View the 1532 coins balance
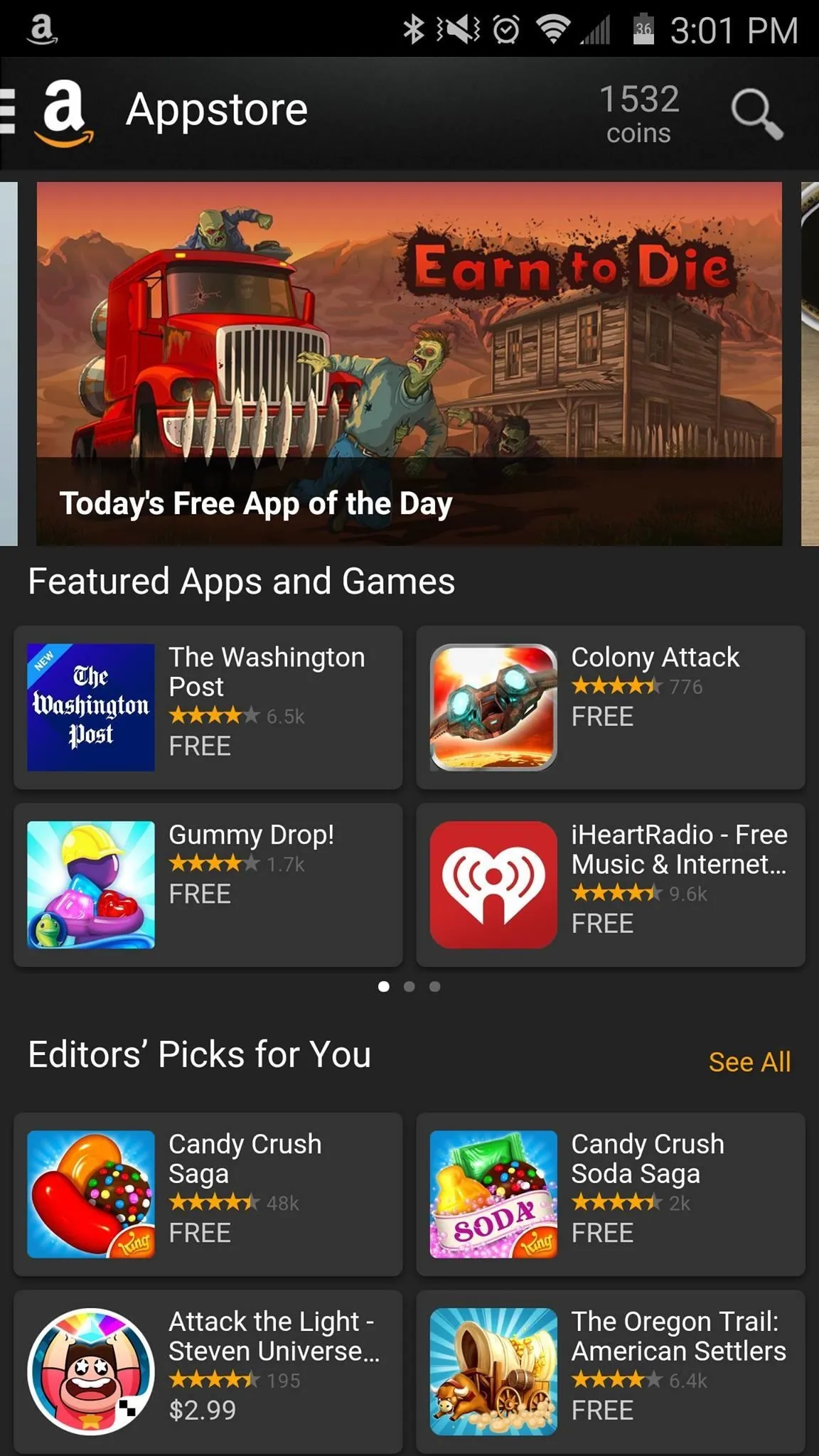Viewport: 819px width, 1456px height. (x=639, y=114)
